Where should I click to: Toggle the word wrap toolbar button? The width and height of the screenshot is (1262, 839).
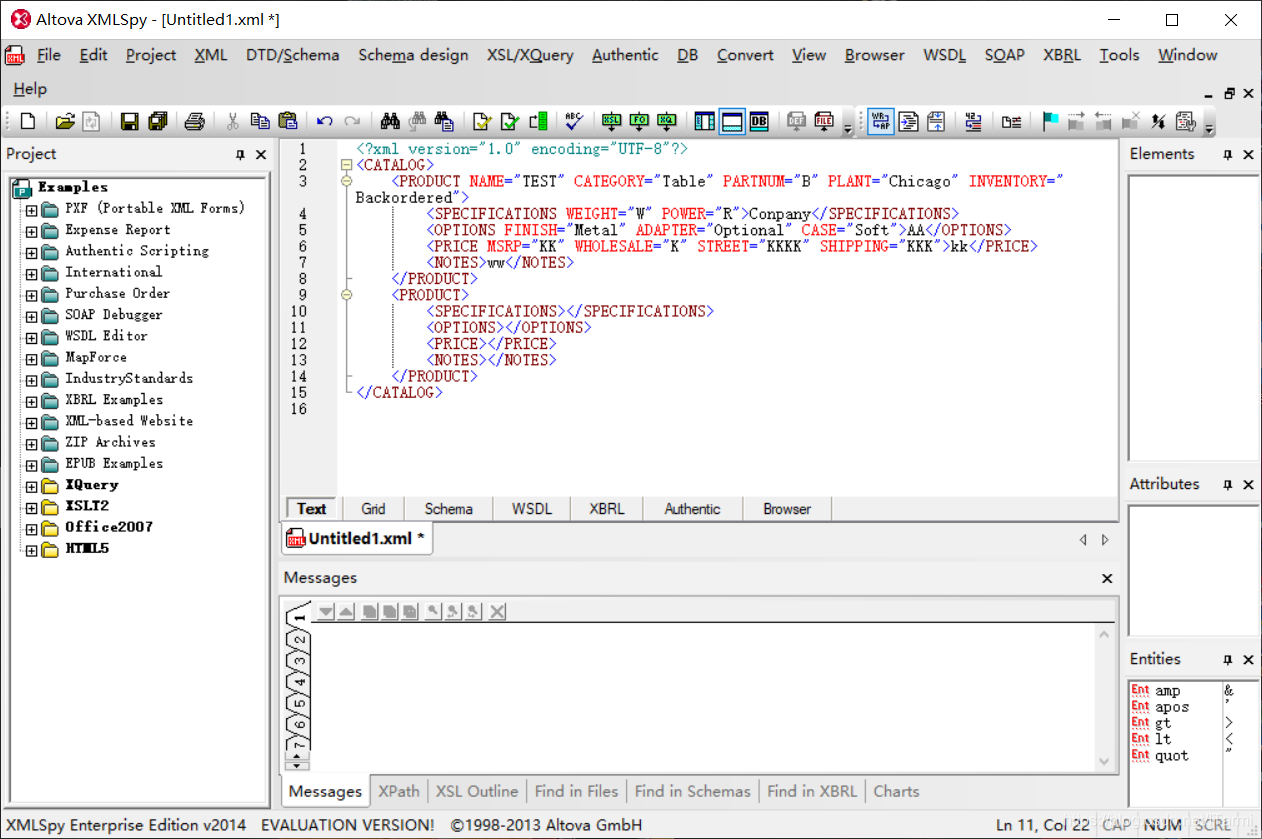881,122
